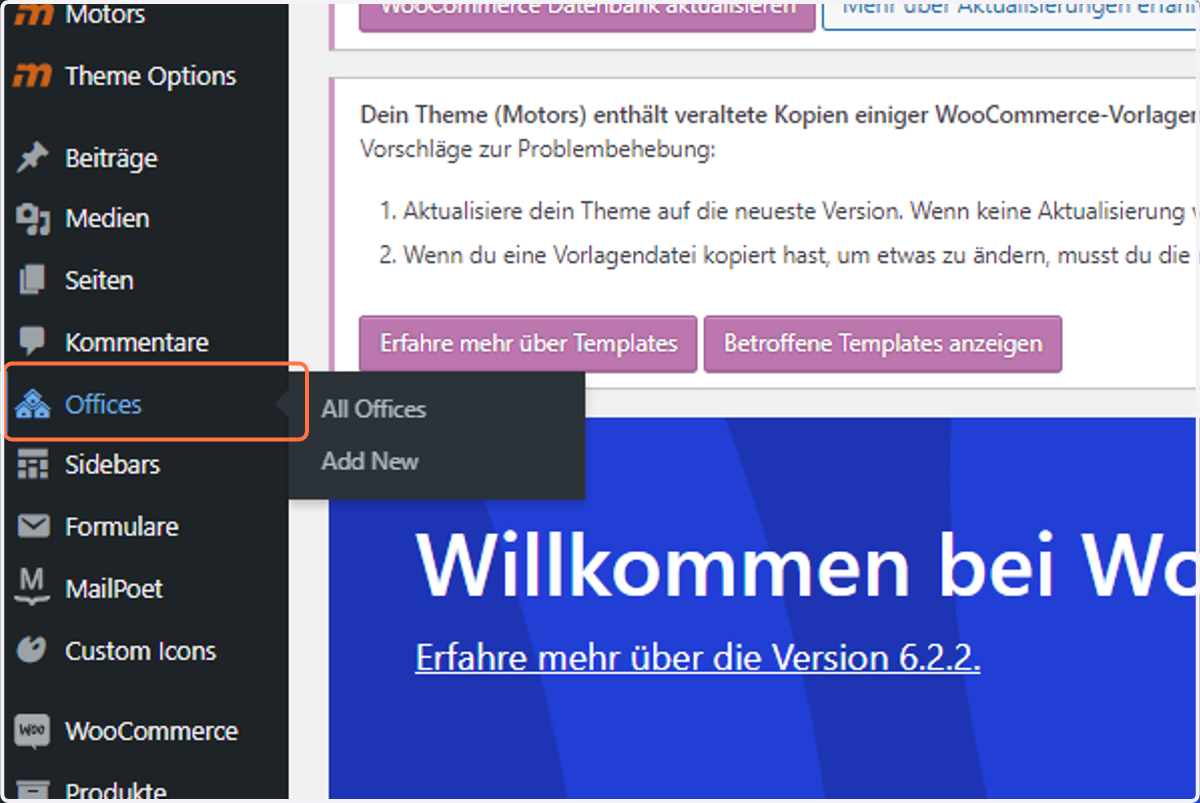Click the Kommentare speech bubble icon
Screen dimensions: 1200x803
click(x=33, y=341)
